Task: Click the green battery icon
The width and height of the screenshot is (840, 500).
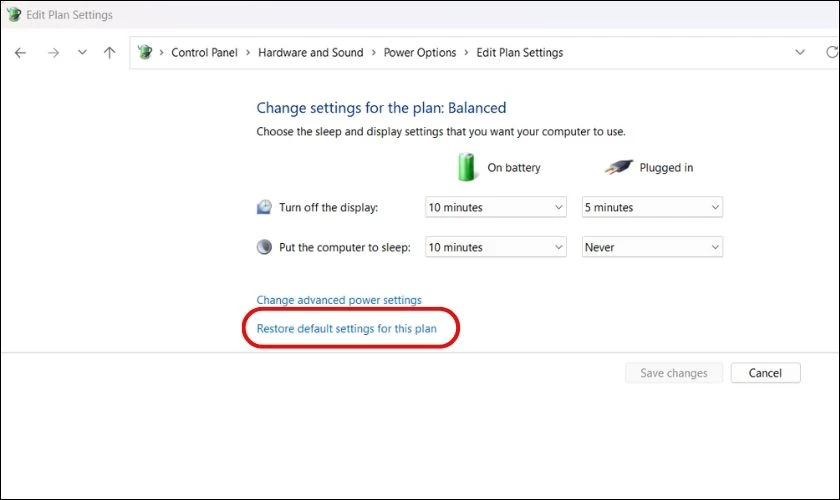Action: pos(466,167)
